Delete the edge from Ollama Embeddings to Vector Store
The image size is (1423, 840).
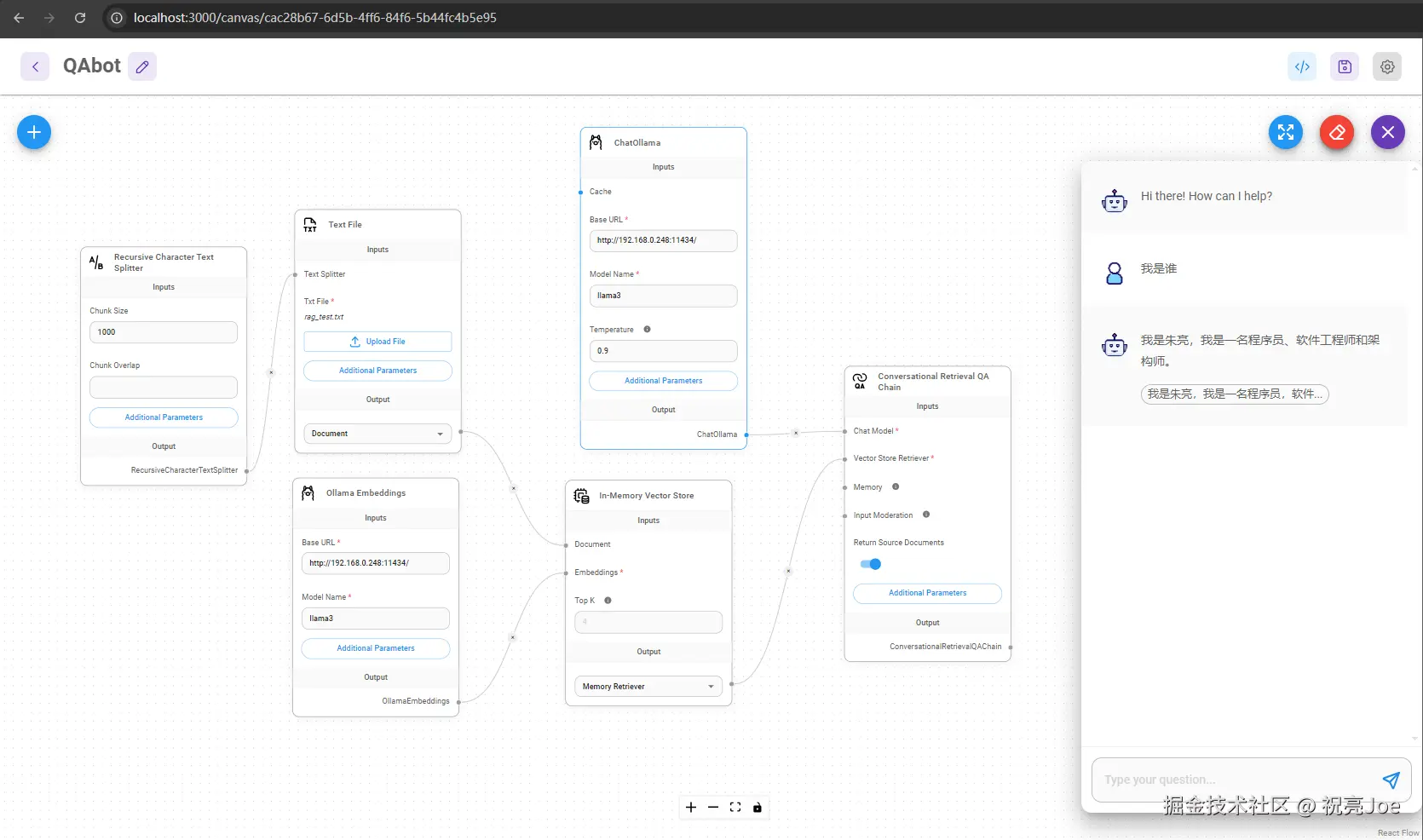[512, 637]
